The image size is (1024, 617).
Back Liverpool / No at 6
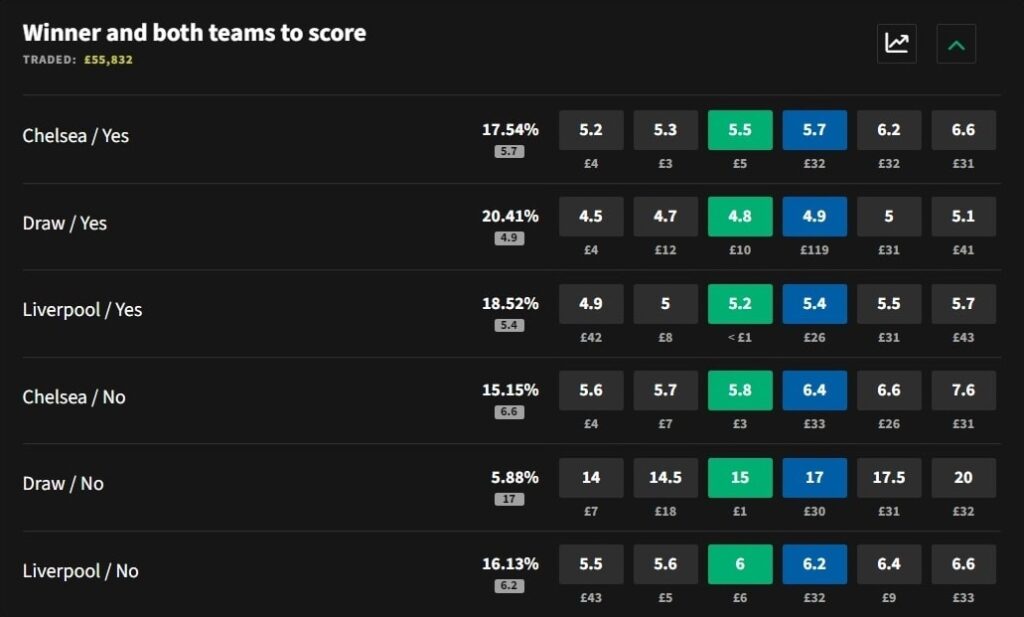740,564
